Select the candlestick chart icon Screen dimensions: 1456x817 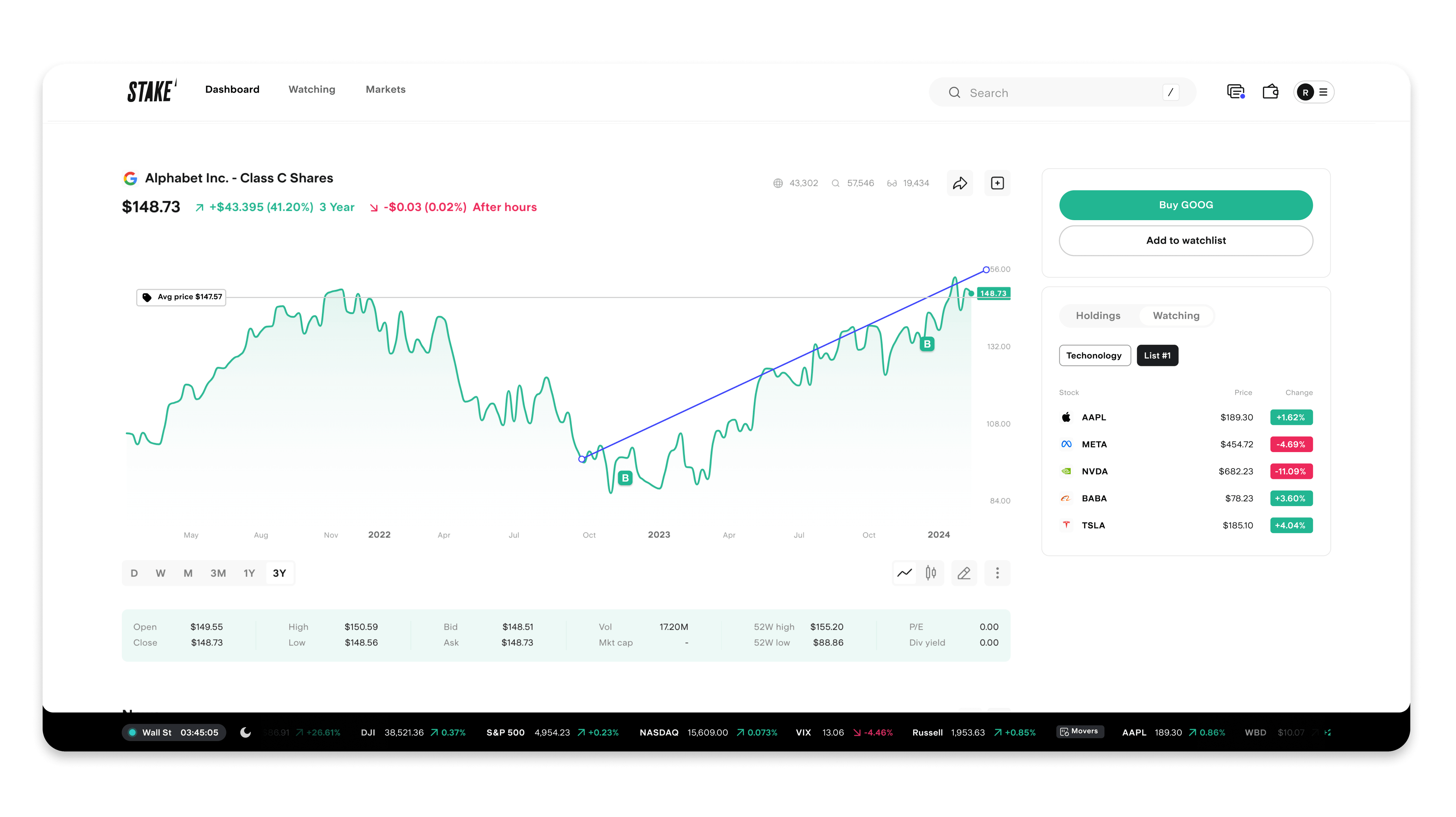coord(930,573)
